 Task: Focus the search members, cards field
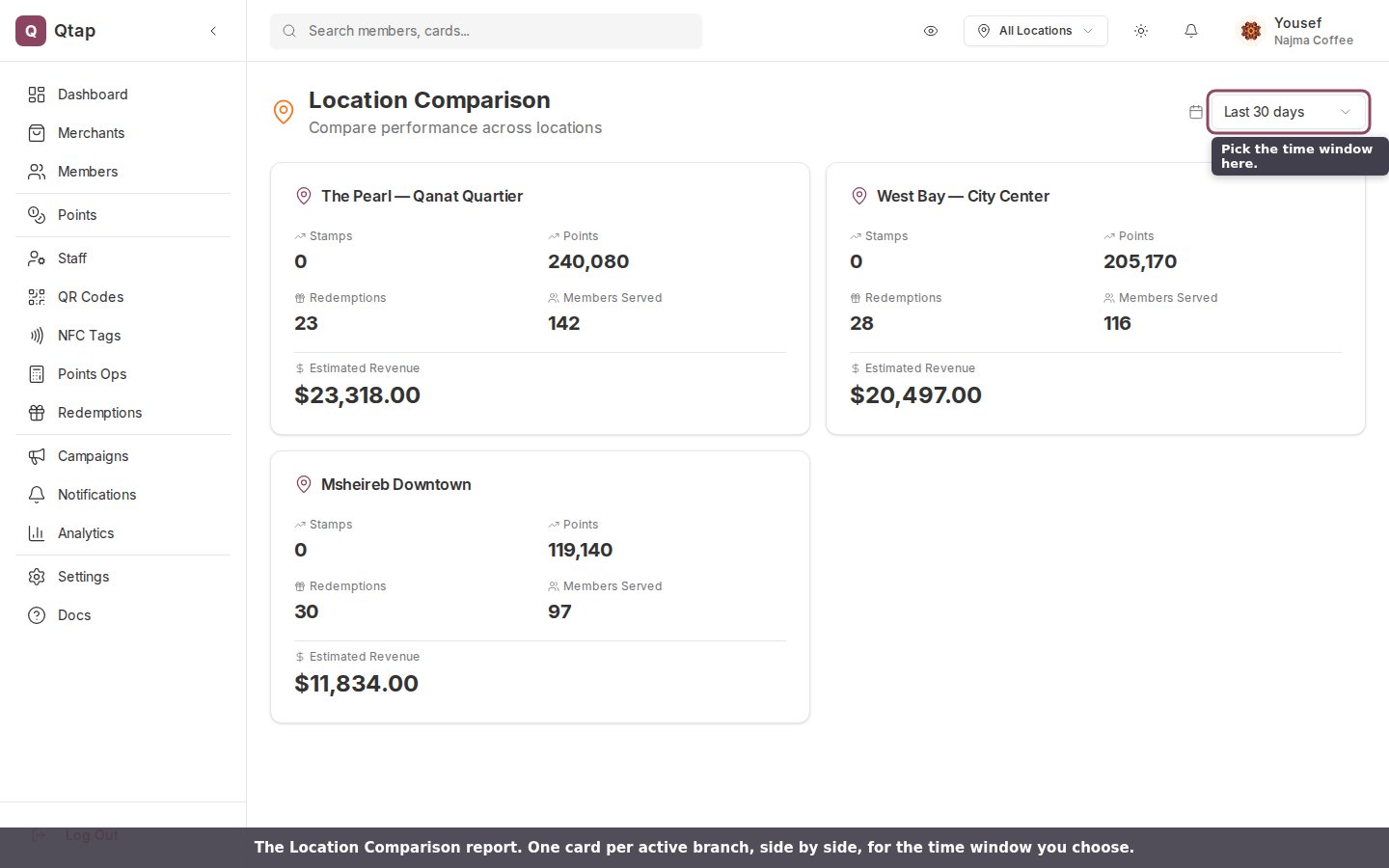[x=486, y=31]
